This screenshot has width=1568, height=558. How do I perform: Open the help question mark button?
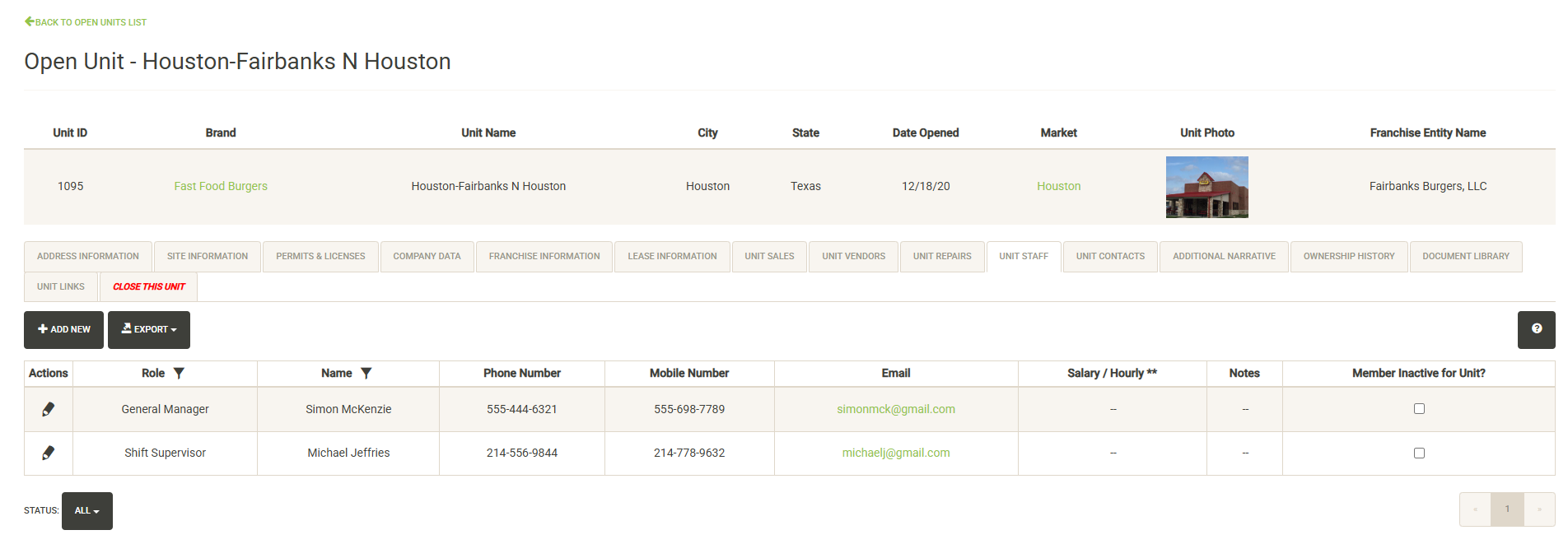tap(1536, 329)
